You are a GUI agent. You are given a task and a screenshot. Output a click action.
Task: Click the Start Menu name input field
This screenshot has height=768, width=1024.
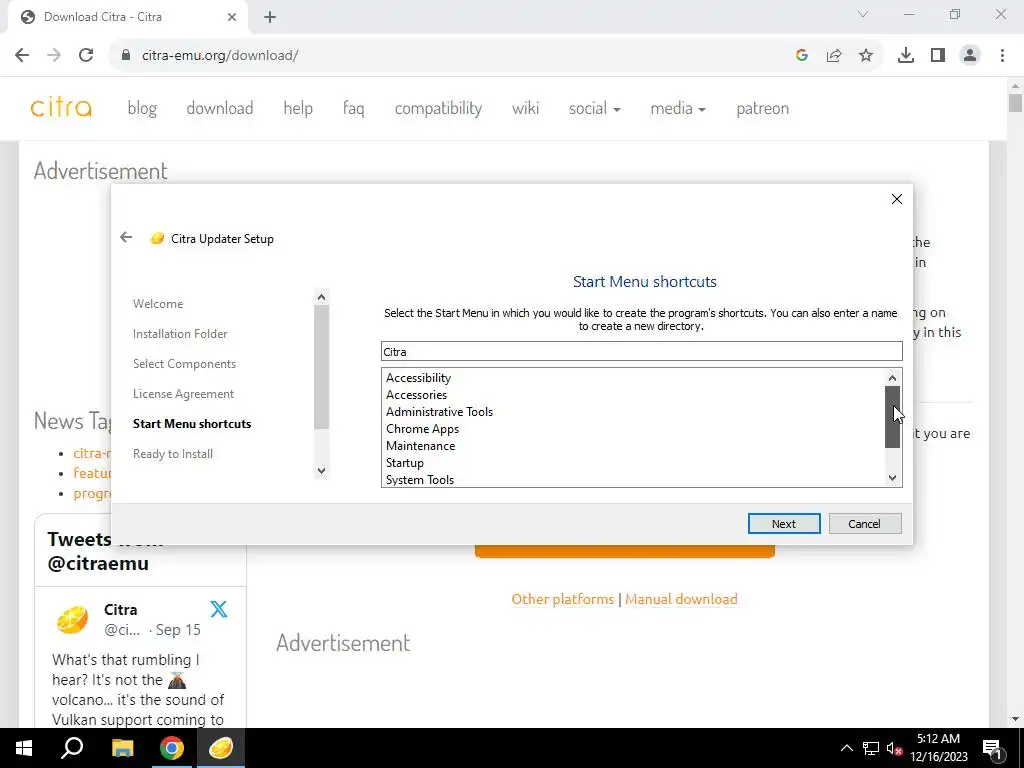(x=642, y=351)
